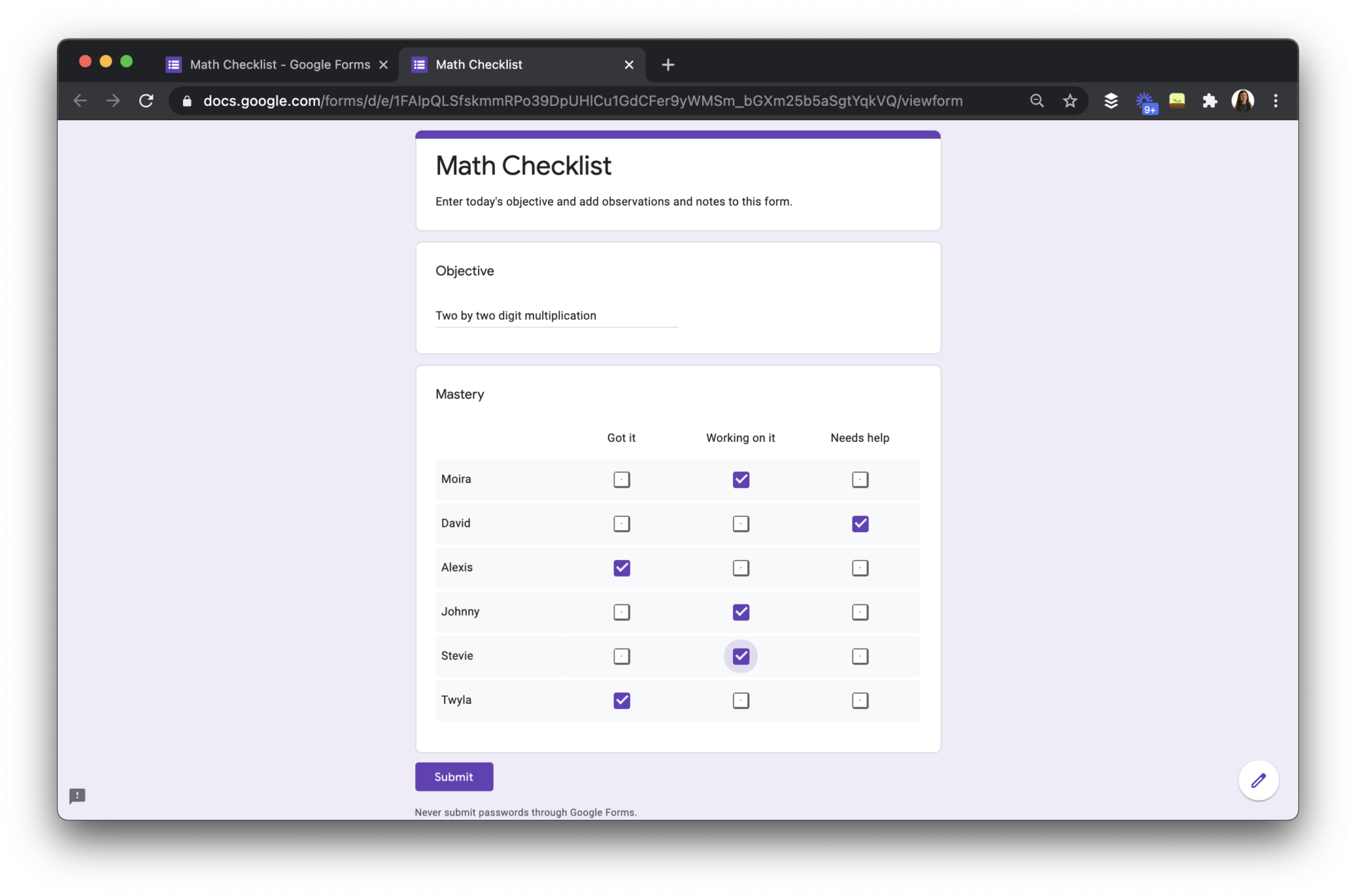Open the Chrome extensions puzzle icon
Image resolution: width=1356 pixels, height=896 pixels.
(1210, 101)
